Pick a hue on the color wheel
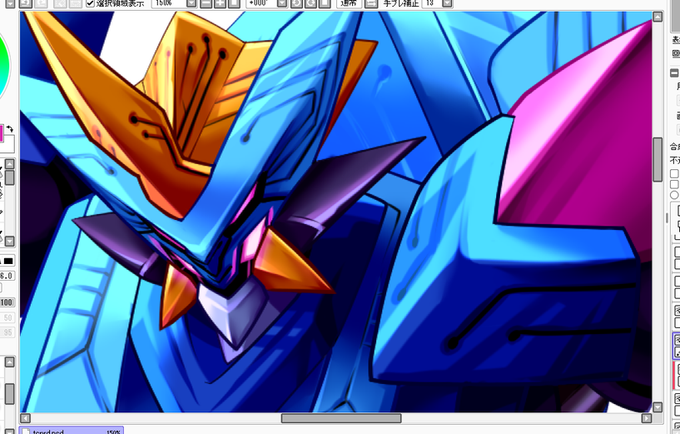 [4, 67]
